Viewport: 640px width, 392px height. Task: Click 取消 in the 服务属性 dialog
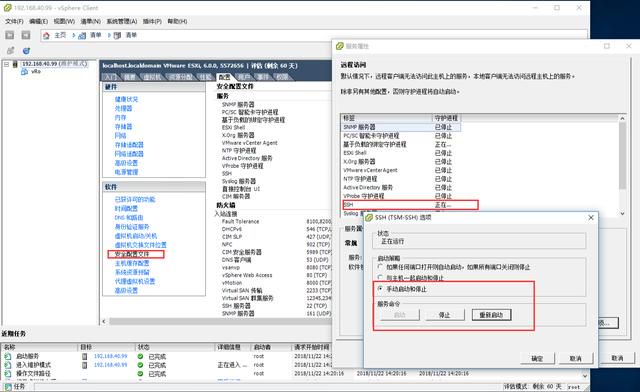pos(617,358)
